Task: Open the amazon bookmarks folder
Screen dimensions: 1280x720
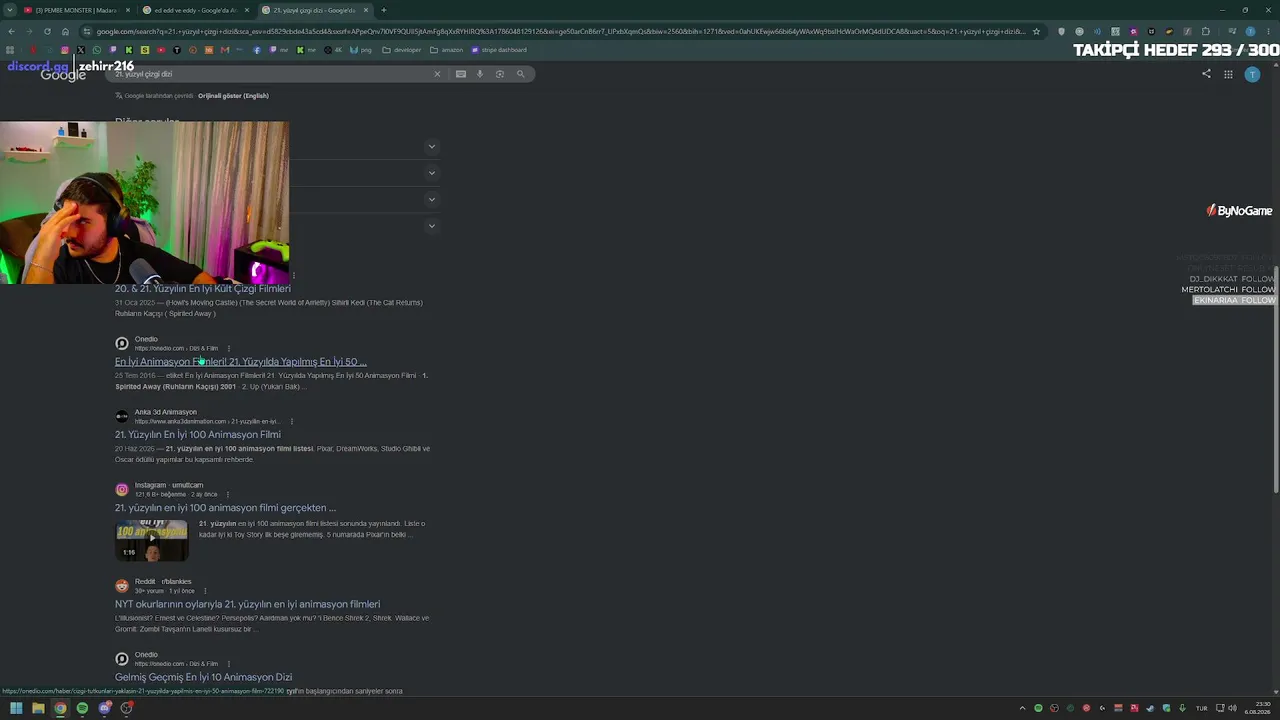Action: coord(446,50)
